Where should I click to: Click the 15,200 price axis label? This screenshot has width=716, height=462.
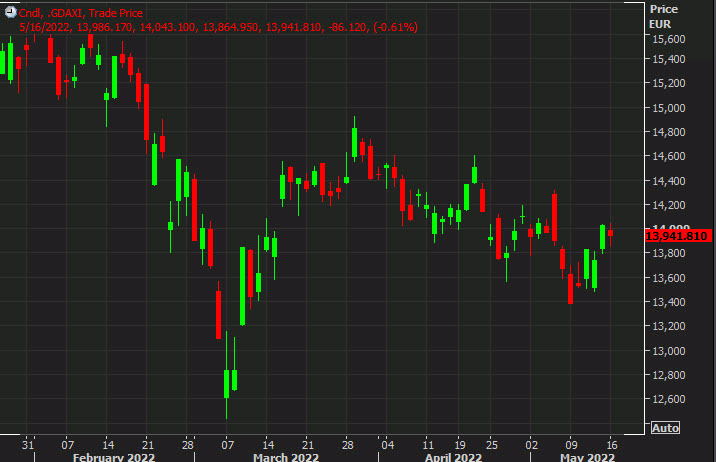pos(669,84)
